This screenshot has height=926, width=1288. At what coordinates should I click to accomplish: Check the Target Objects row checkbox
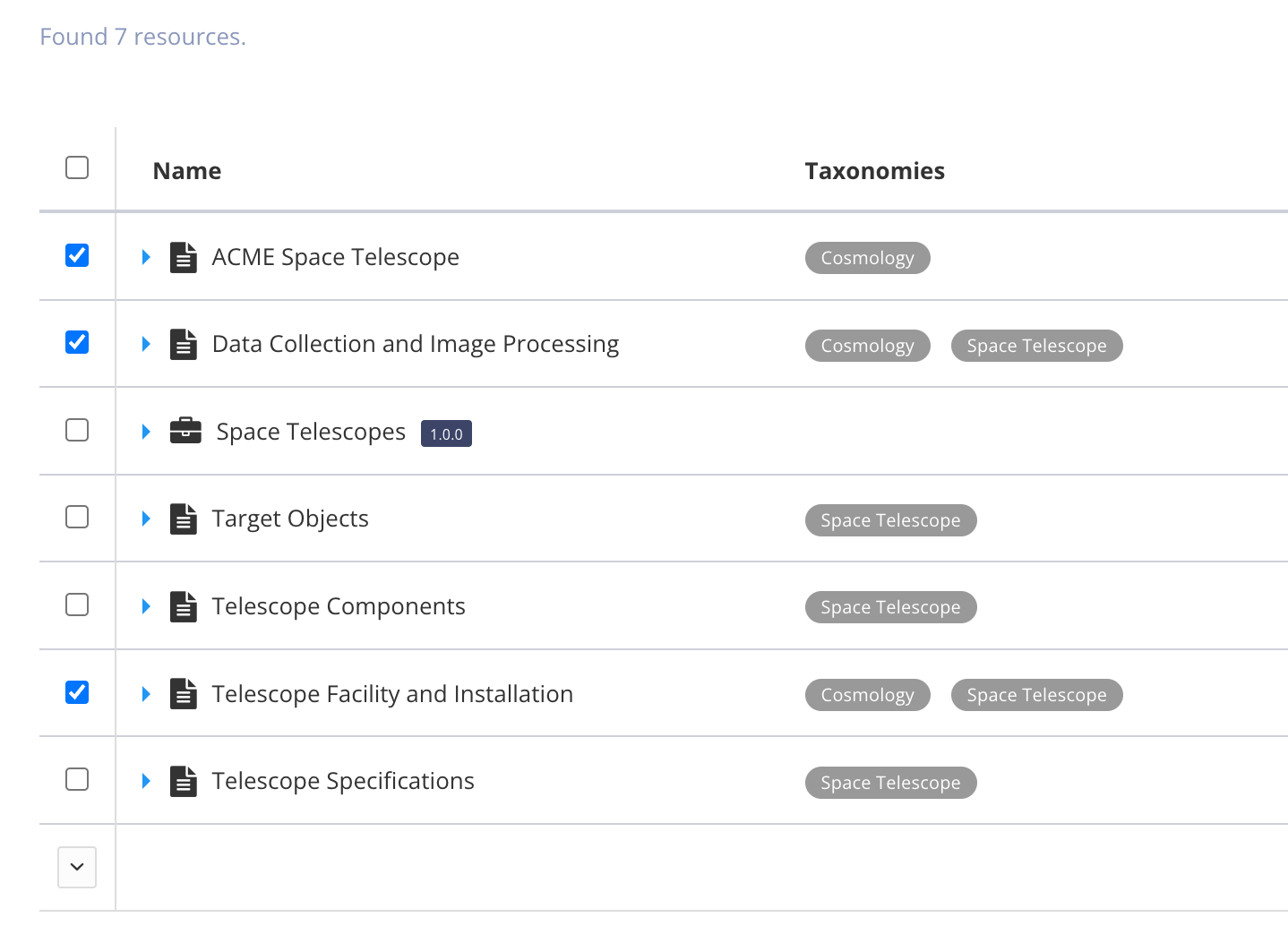(77, 517)
